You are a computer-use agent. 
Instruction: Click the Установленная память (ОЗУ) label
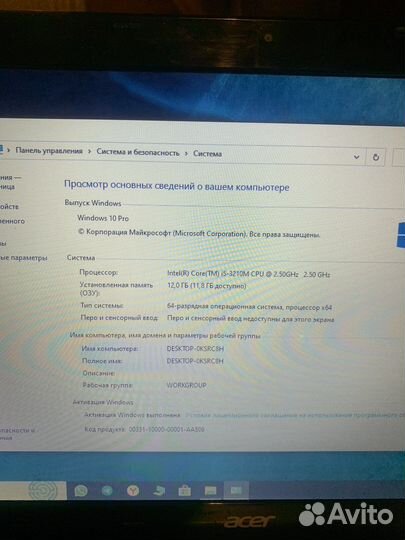click(116, 289)
